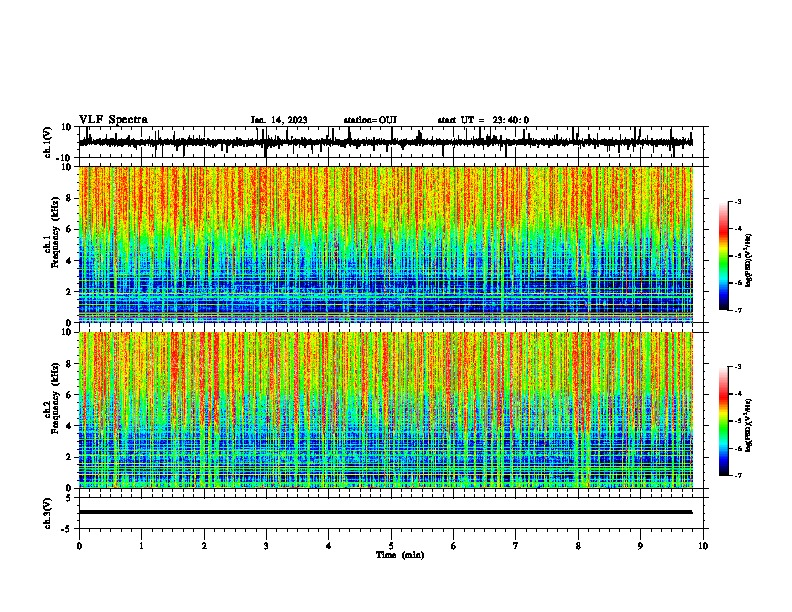
Task: Click the flat ch.3 voltage trace line
Action: (386, 512)
